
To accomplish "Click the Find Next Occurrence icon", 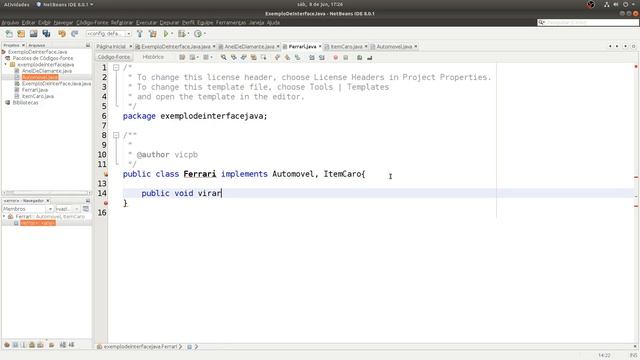I will click(x=244, y=58).
